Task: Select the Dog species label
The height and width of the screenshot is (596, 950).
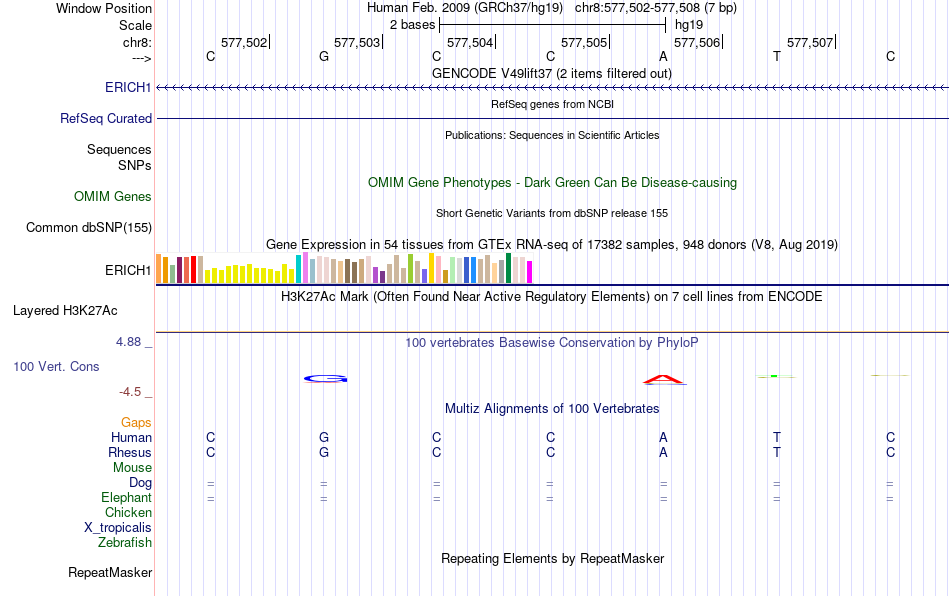Action: click(141, 483)
